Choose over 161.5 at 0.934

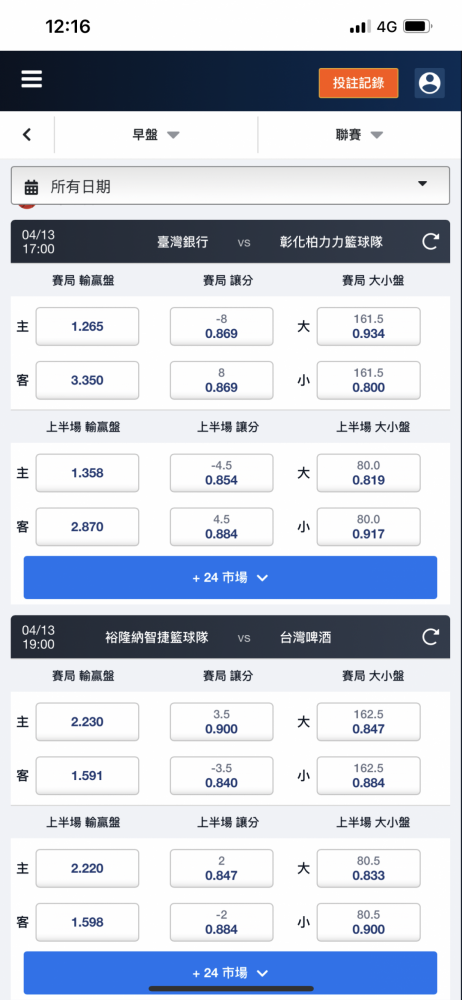[x=369, y=327]
